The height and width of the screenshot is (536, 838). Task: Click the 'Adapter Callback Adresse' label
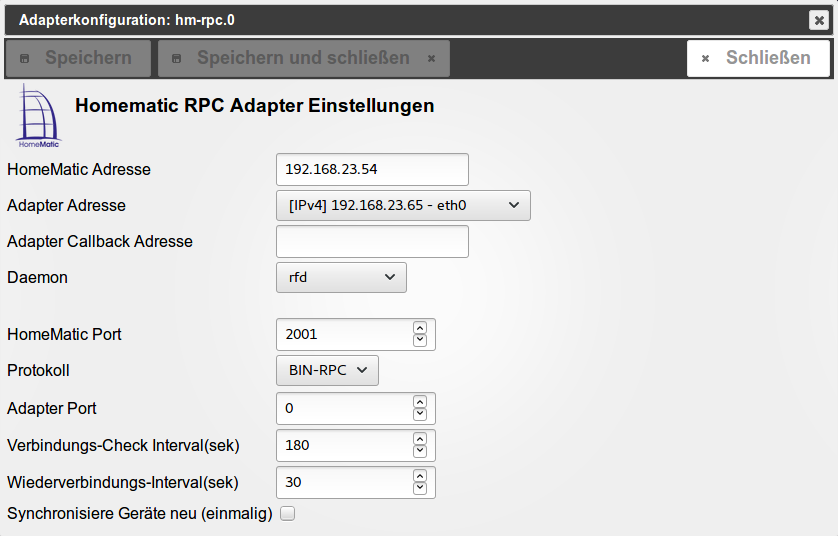click(x=99, y=242)
